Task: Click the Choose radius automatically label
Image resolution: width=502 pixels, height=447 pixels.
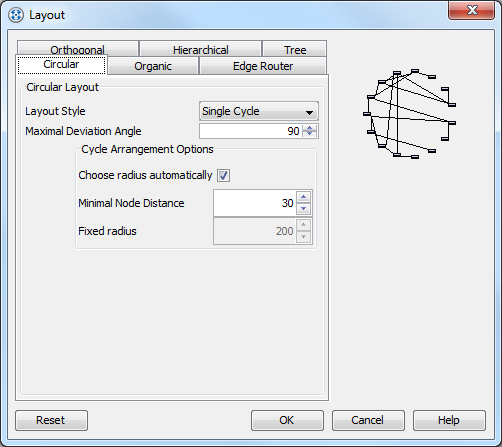Action: point(145,175)
